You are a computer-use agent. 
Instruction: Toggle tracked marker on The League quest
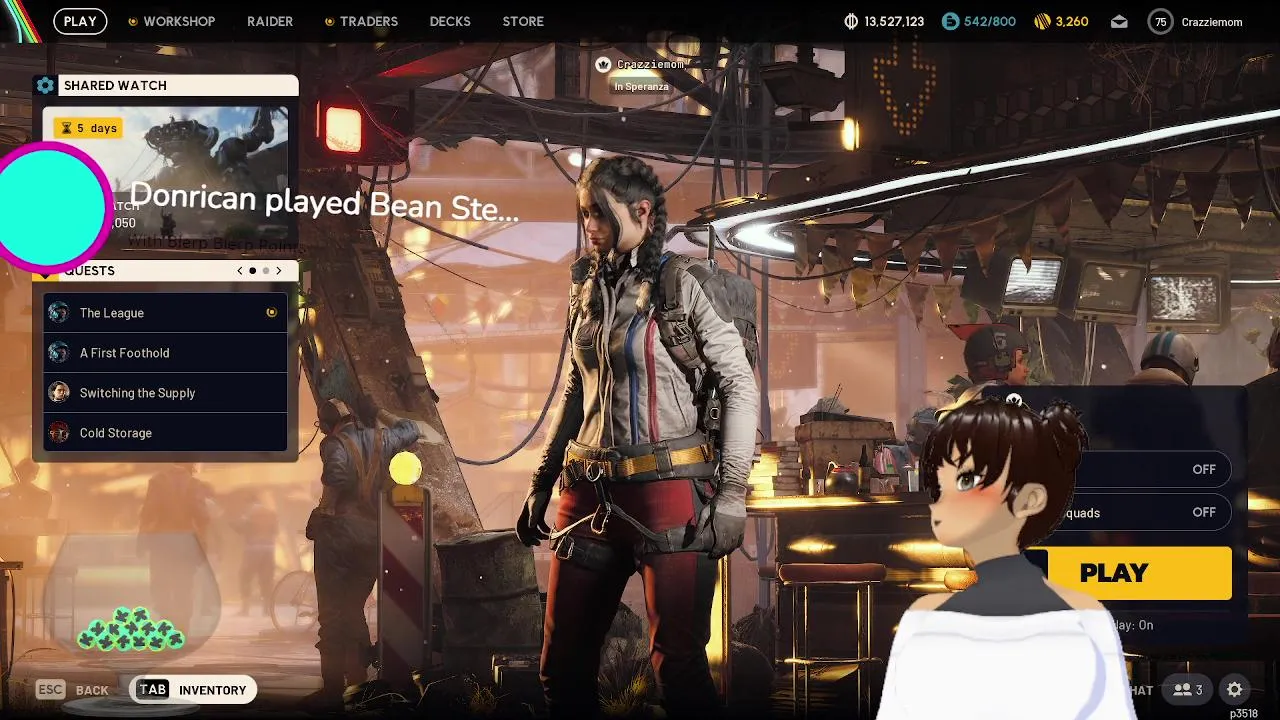271,313
